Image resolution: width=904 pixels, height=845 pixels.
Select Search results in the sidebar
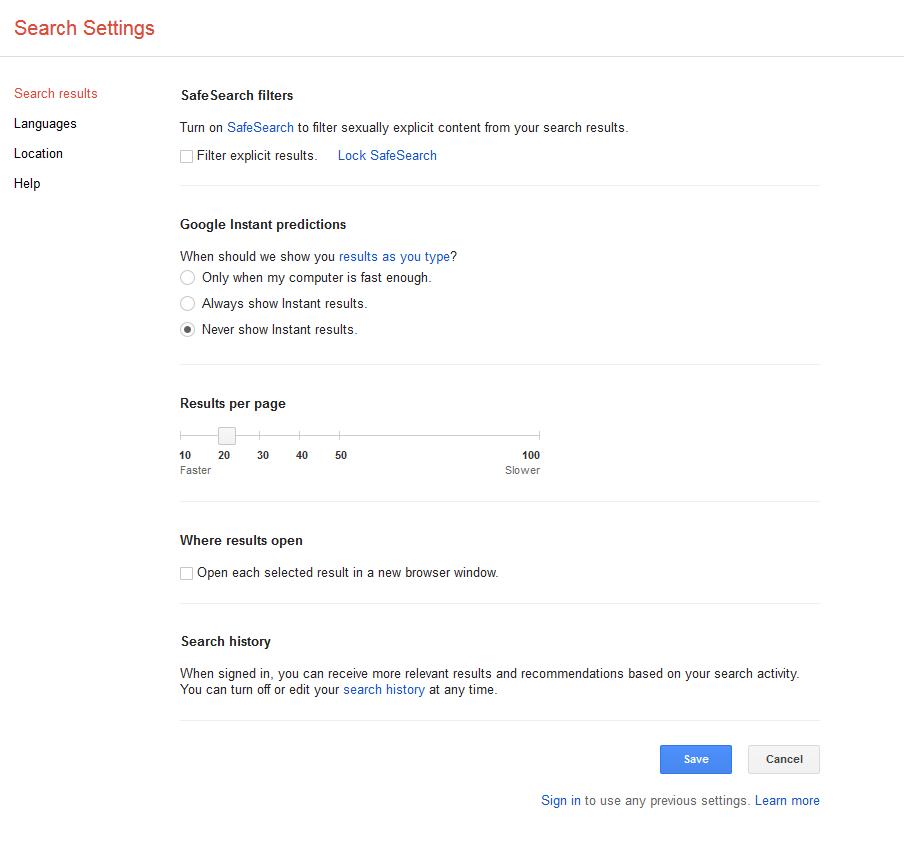tap(55, 93)
